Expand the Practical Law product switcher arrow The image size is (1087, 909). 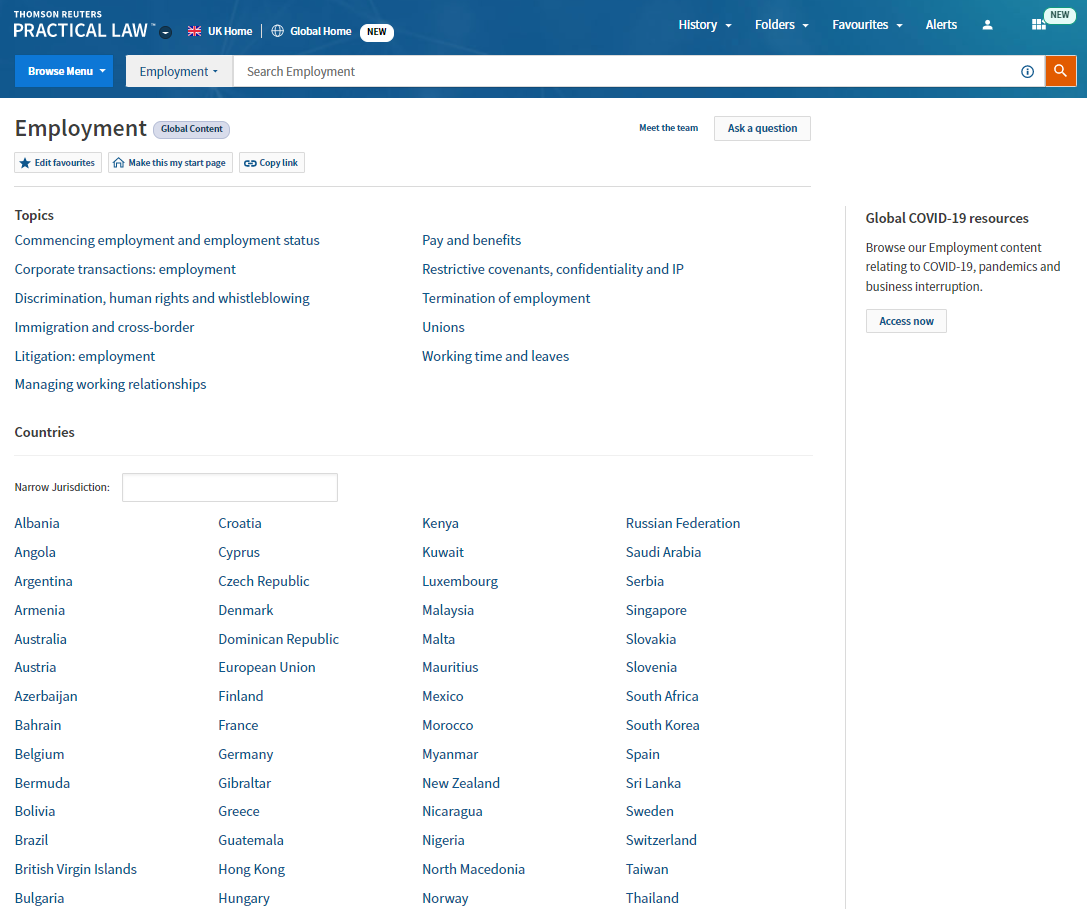pyautogui.click(x=166, y=32)
